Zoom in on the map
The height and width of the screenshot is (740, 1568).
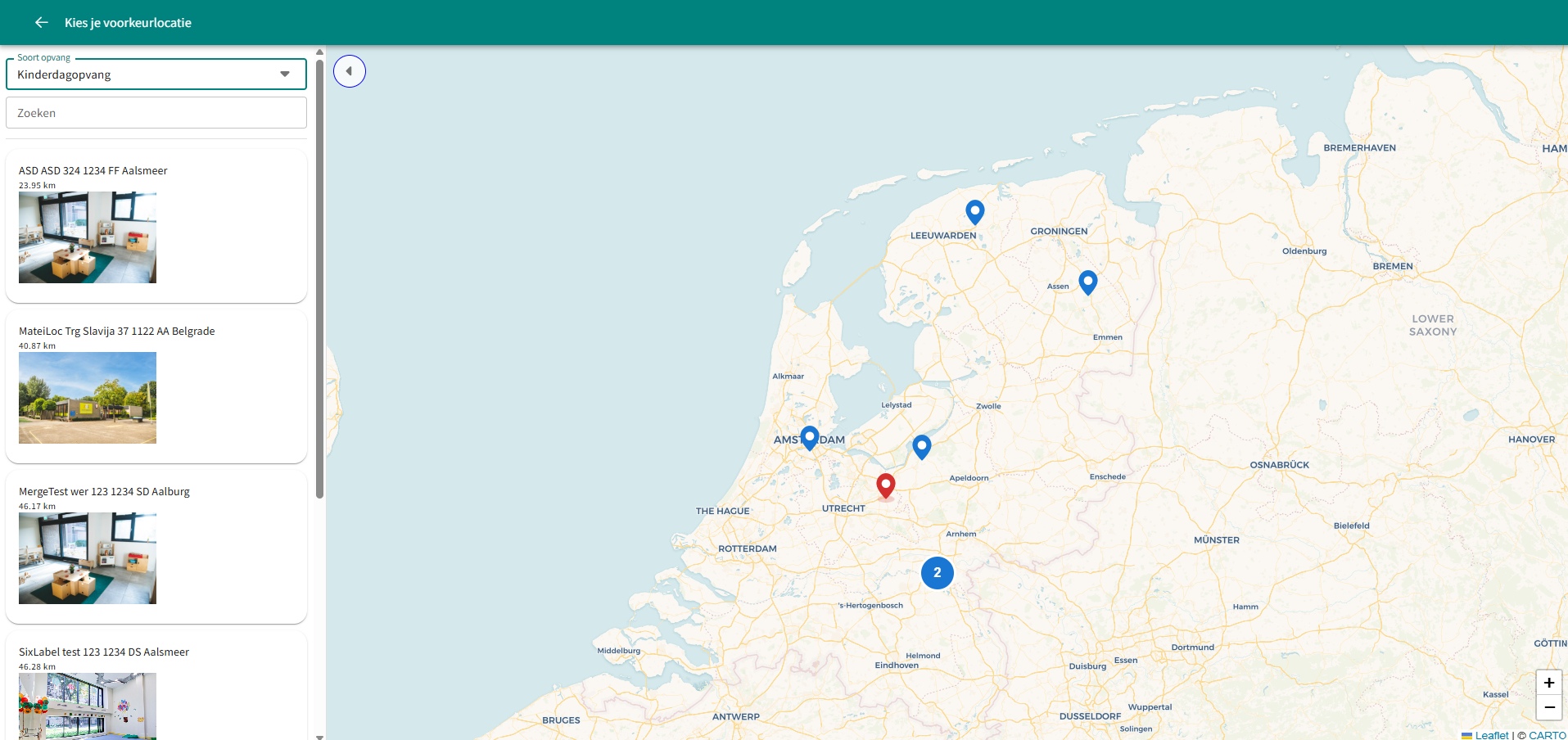pyautogui.click(x=1548, y=683)
